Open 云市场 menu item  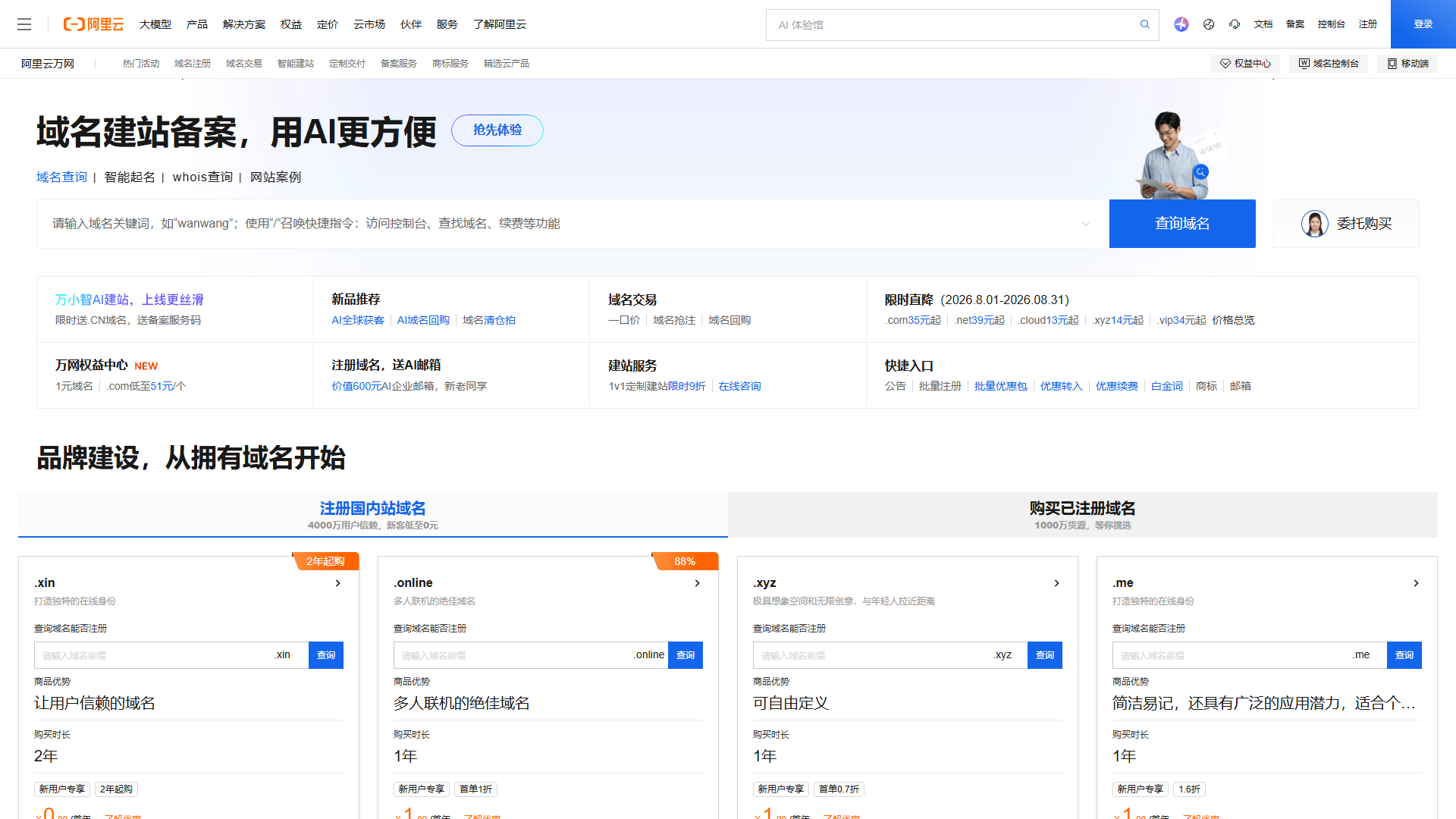point(369,24)
